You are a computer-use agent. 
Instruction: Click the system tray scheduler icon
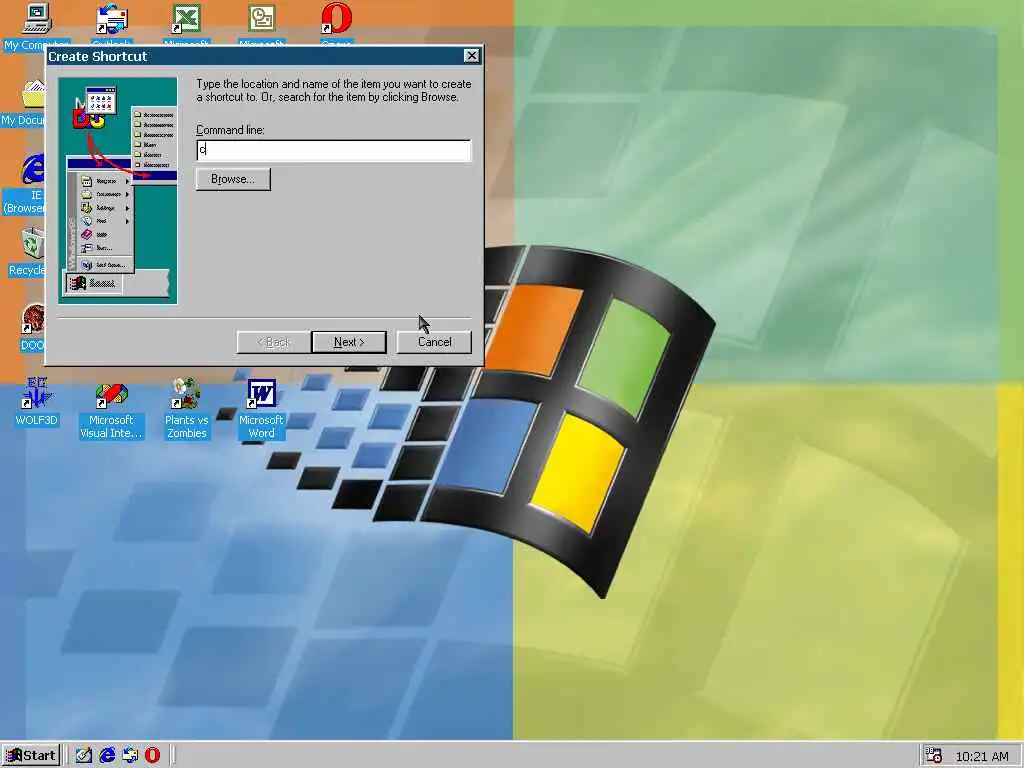(933, 756)
